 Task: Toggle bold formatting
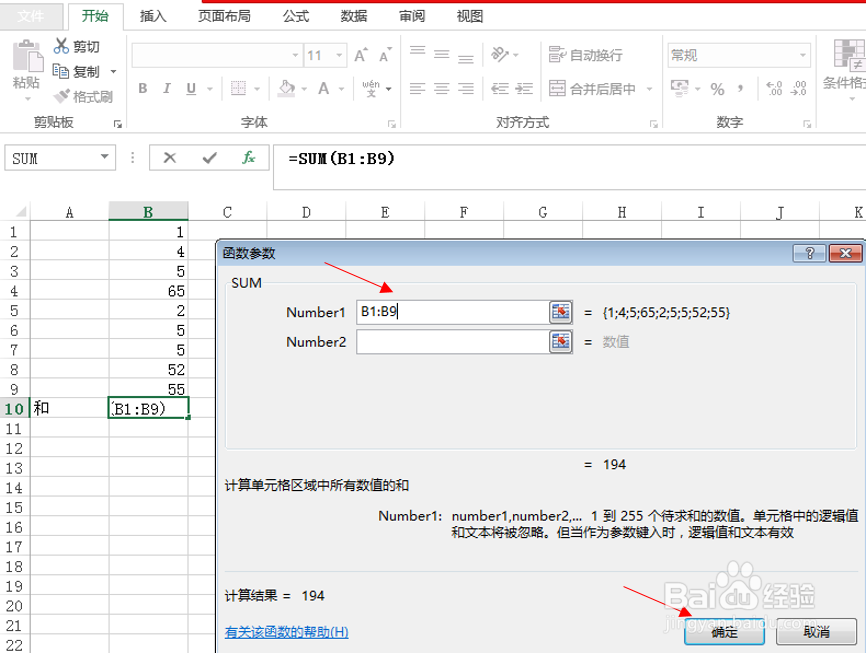coord(141,89)
